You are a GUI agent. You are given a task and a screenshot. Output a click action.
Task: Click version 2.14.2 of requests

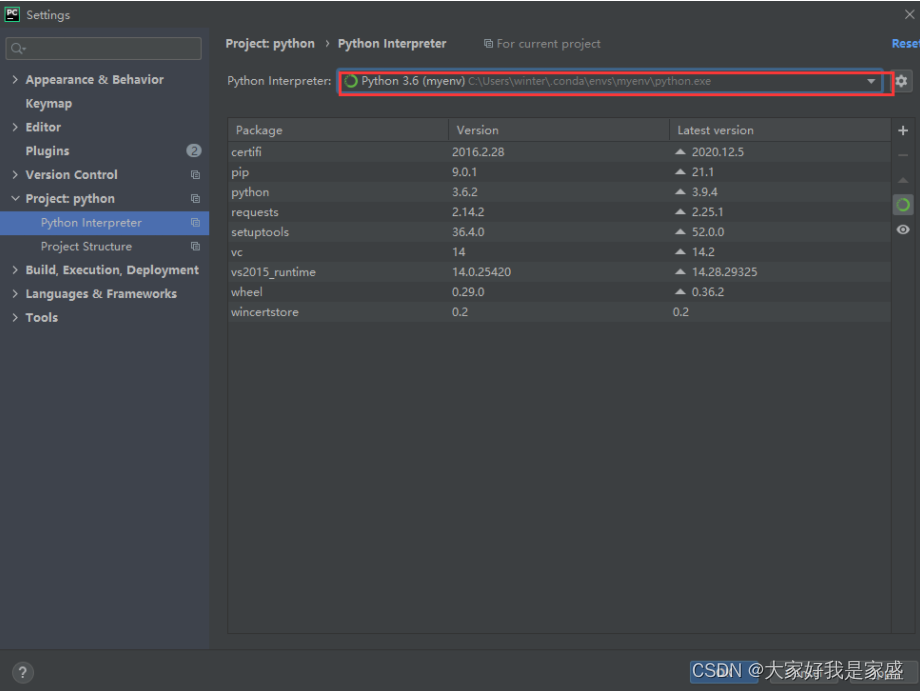coord(468,212)
